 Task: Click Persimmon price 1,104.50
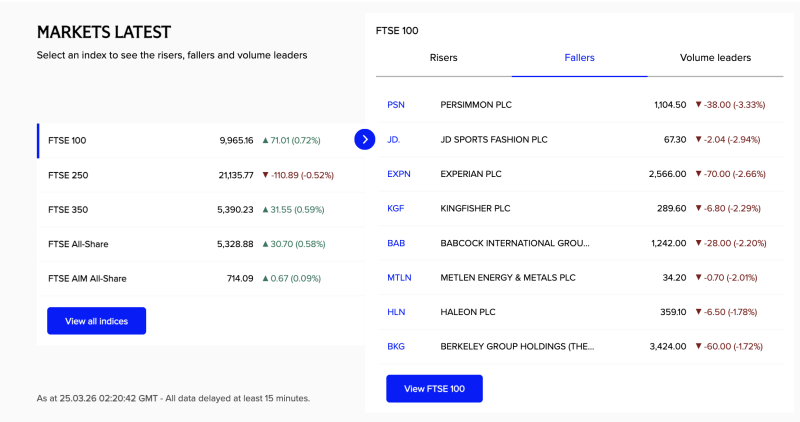670,105
